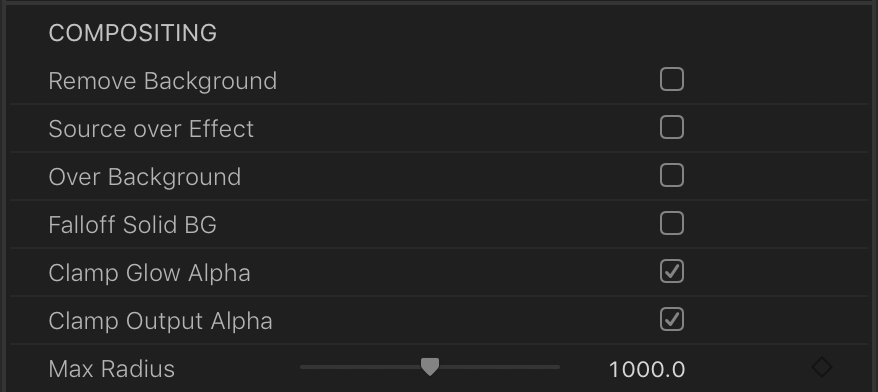Select the Max Radius parameter label
The image size is (878, 392).
[111, 369]
